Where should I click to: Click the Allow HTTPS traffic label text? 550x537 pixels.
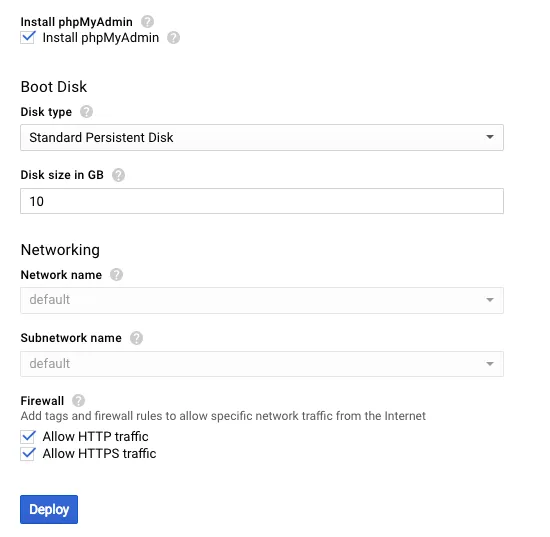point(99,454)
